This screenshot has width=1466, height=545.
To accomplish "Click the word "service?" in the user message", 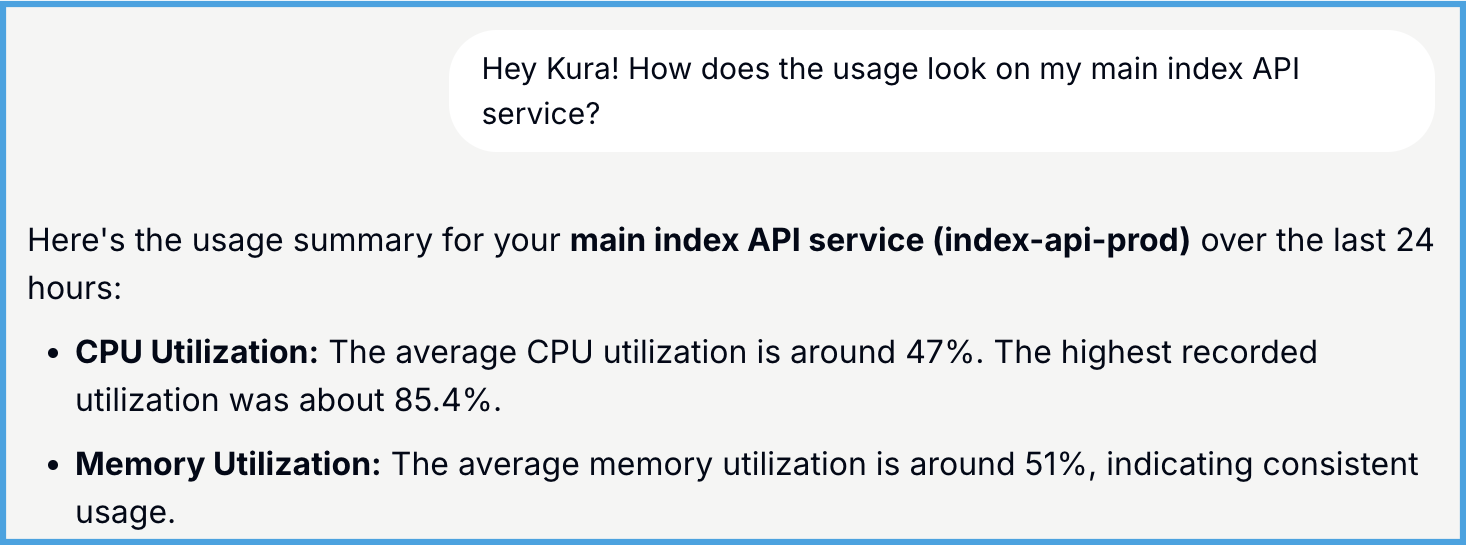I will [540, 113].
